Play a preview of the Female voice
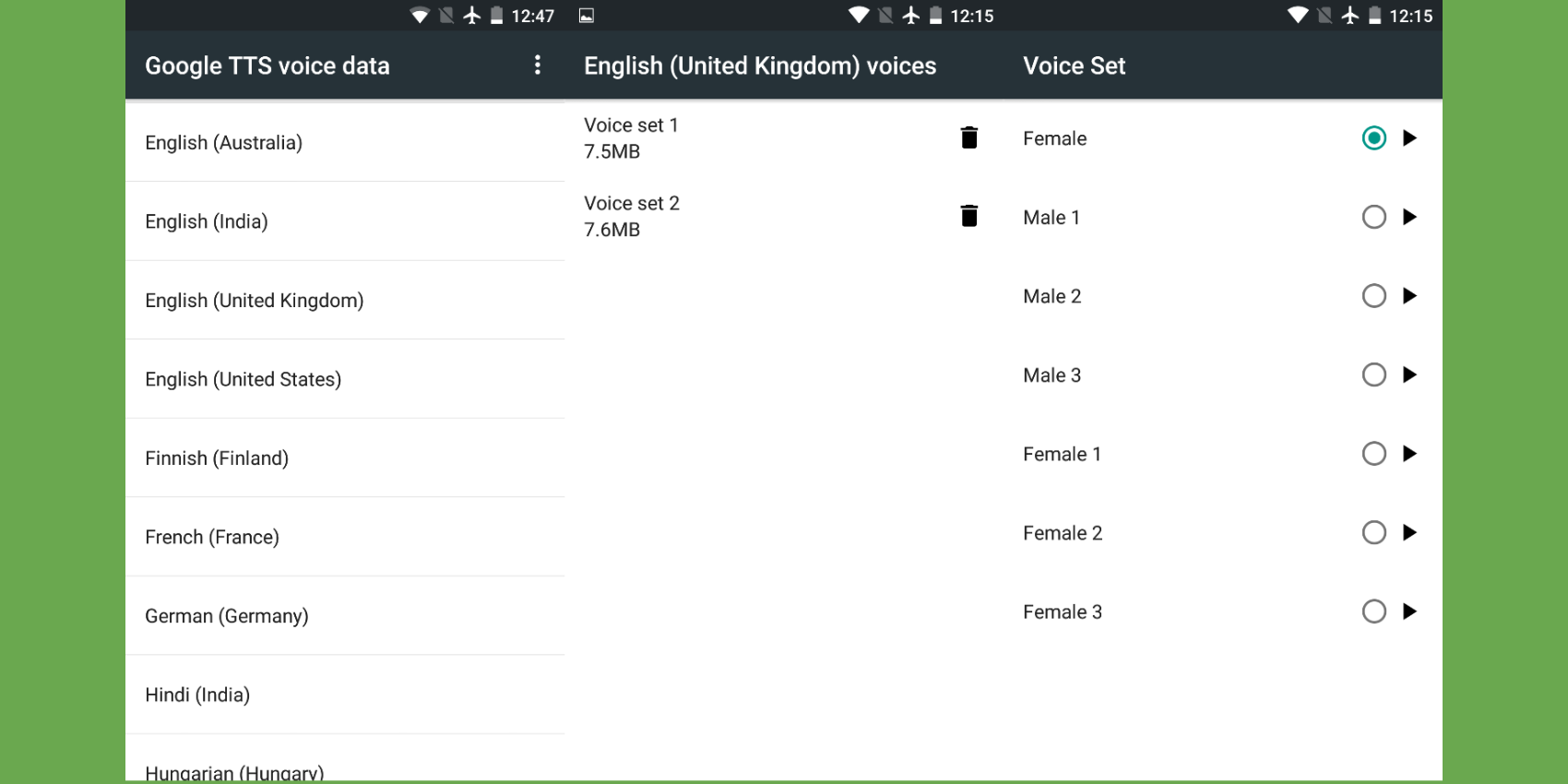Image resolution: width=1568 pixels, height=784 pixels. (x=1410, y=137)
